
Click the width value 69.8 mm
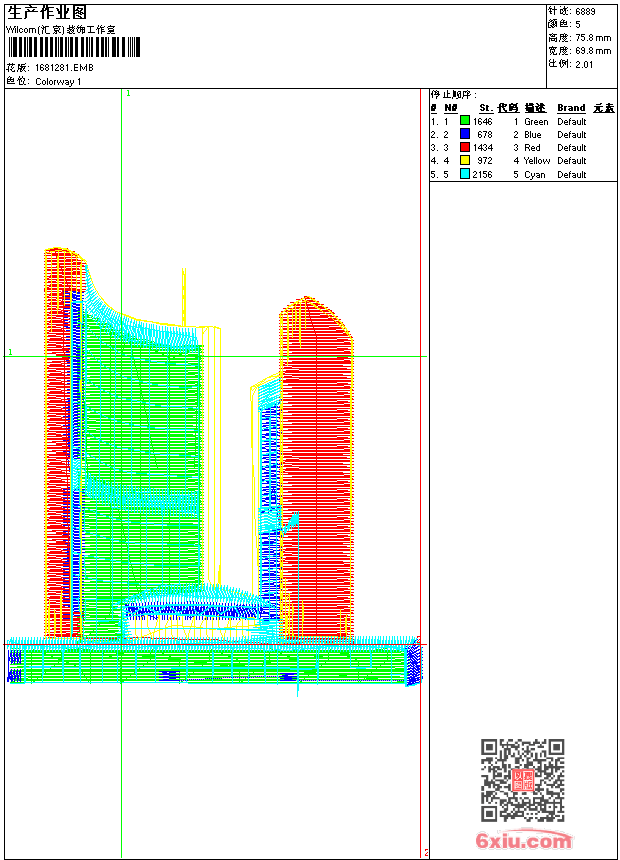(x=593, y=50)
